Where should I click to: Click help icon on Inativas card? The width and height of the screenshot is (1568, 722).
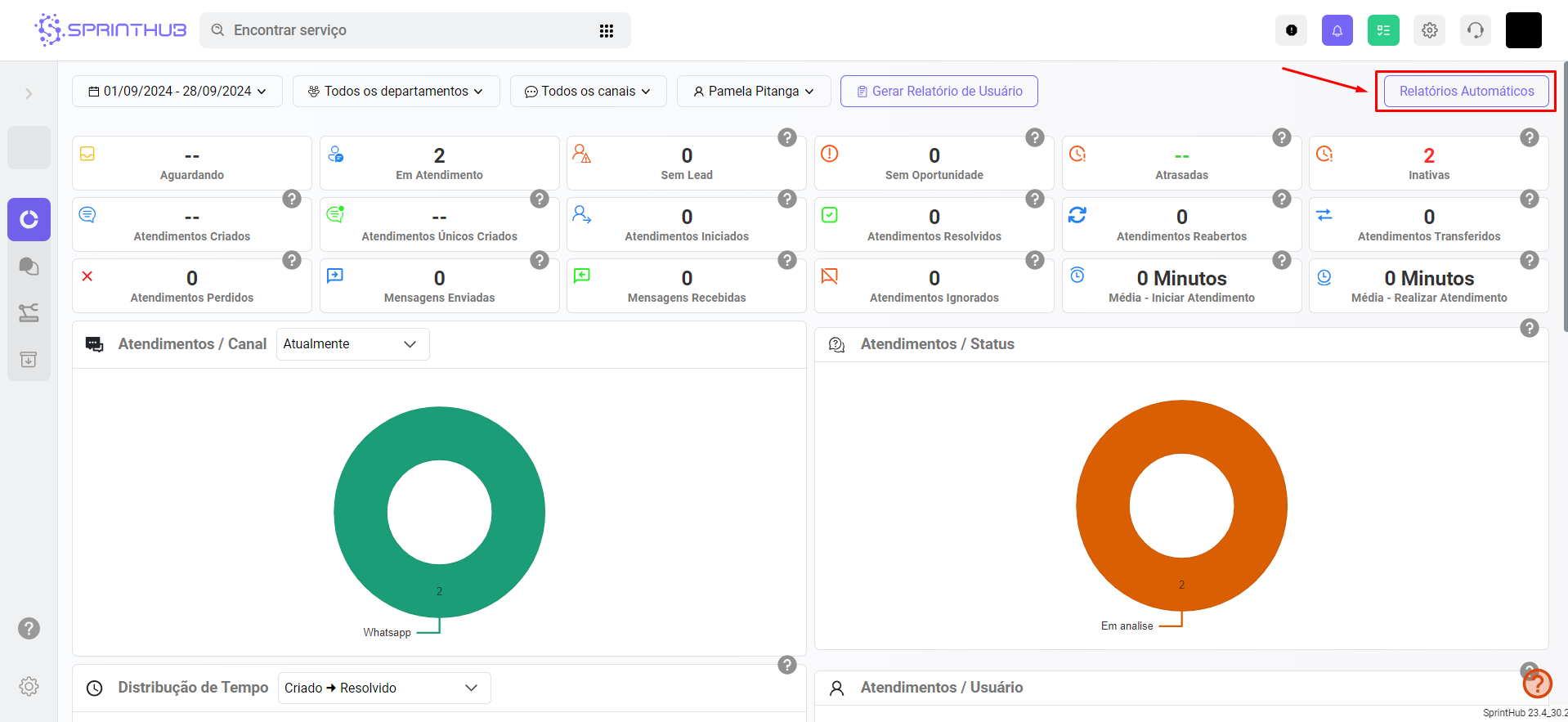pos(1529,137)
